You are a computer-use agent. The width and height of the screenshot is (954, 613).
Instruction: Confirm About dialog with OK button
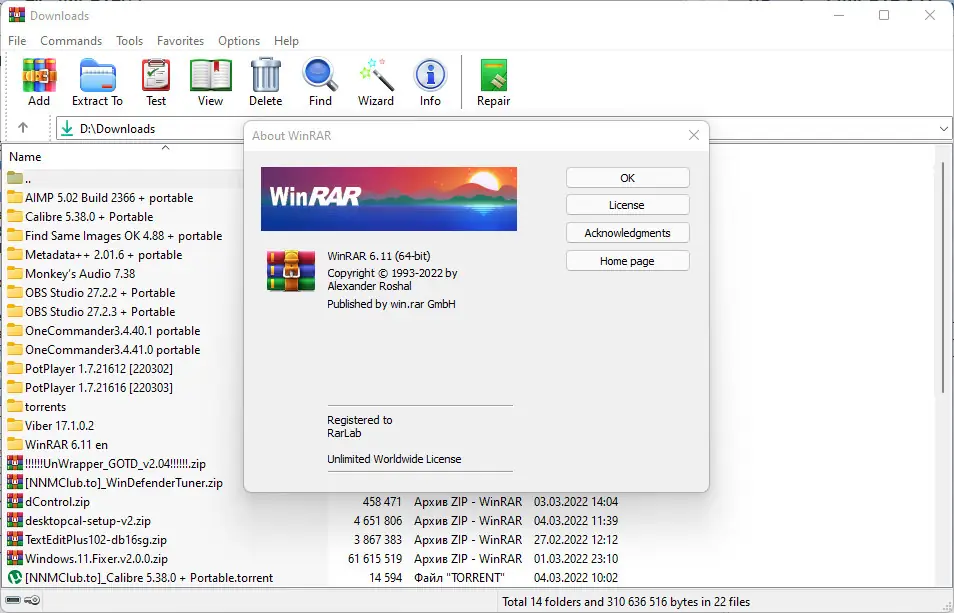click(627, 178)
